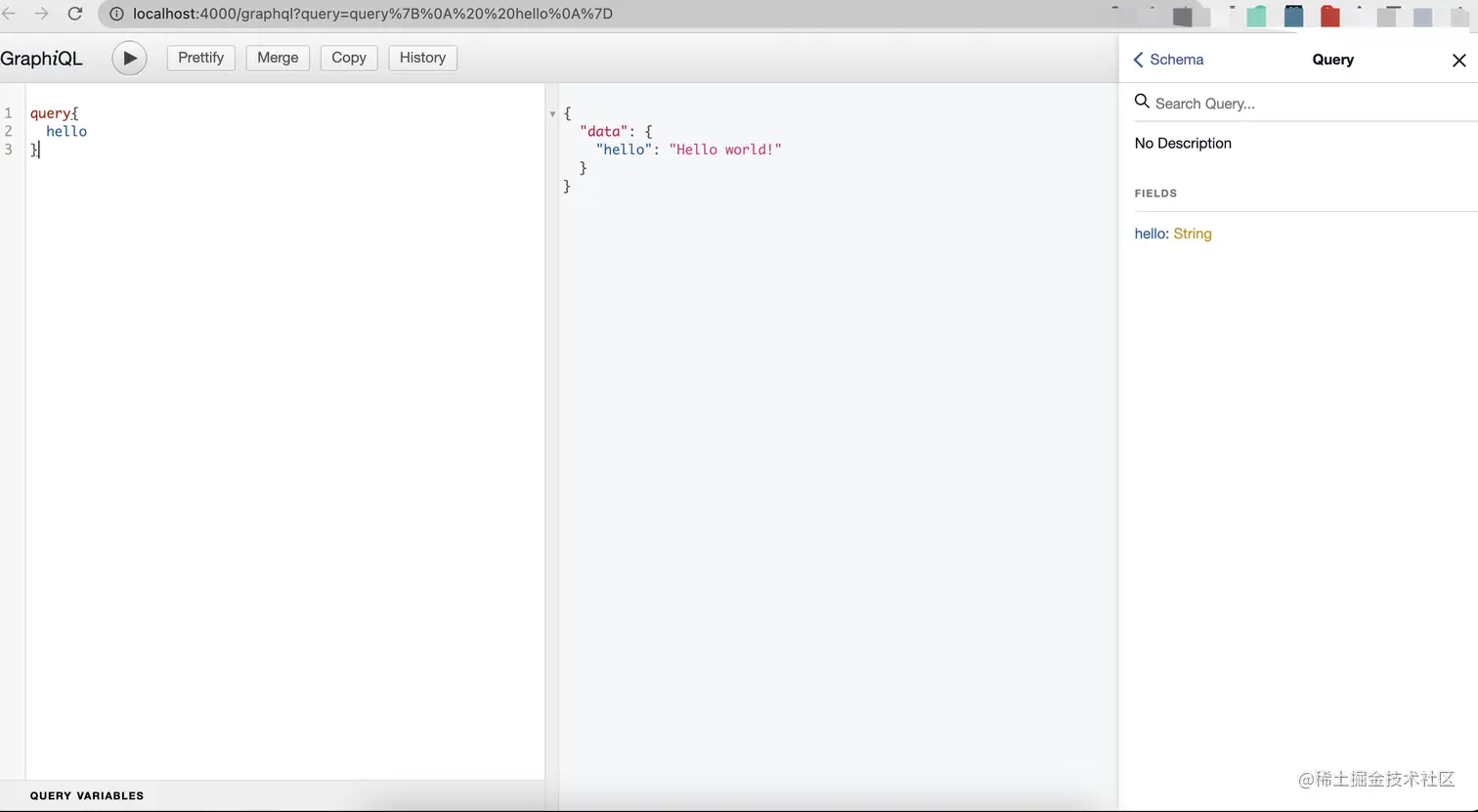Go back using the browser back arrow
1478x812 pixels.
pyautogui.click(x=10, y=14)
